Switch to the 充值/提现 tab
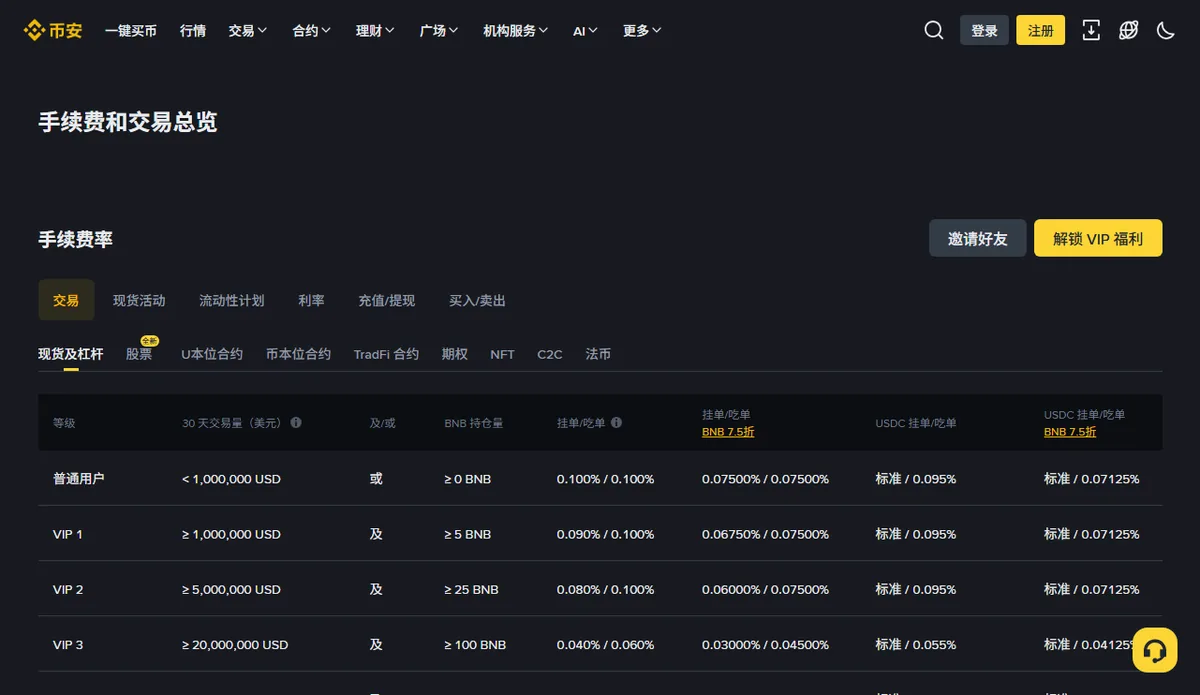 pos(386,300)
